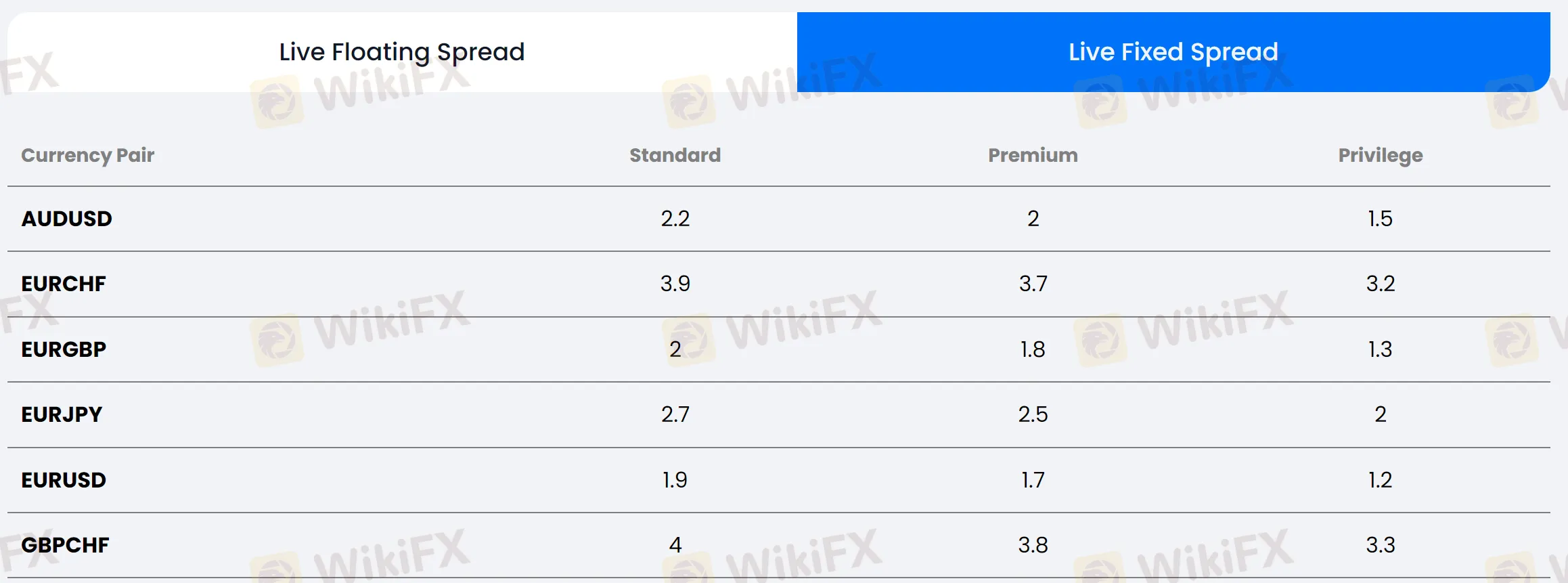
Task: Click the Standard column header
Action: click(675, 155)
